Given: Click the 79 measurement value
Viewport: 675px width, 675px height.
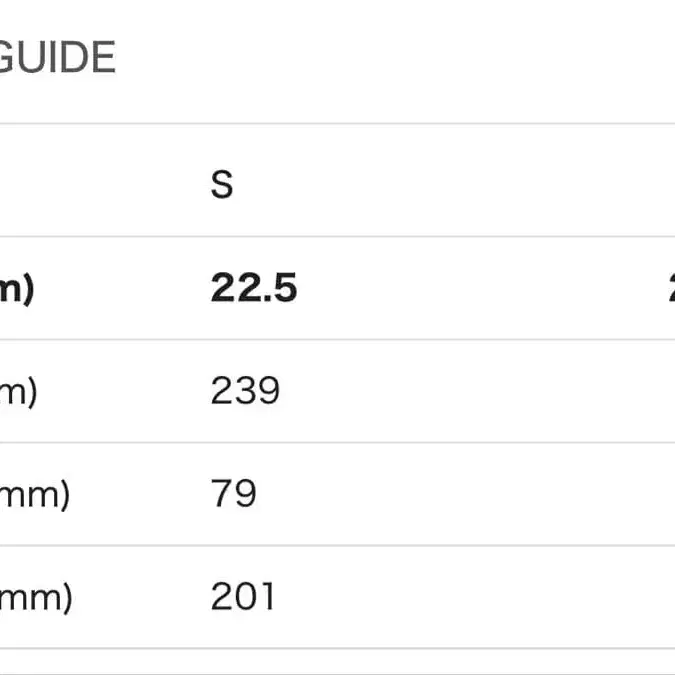Looking at the screenshot, I should (x=234, y=494).
